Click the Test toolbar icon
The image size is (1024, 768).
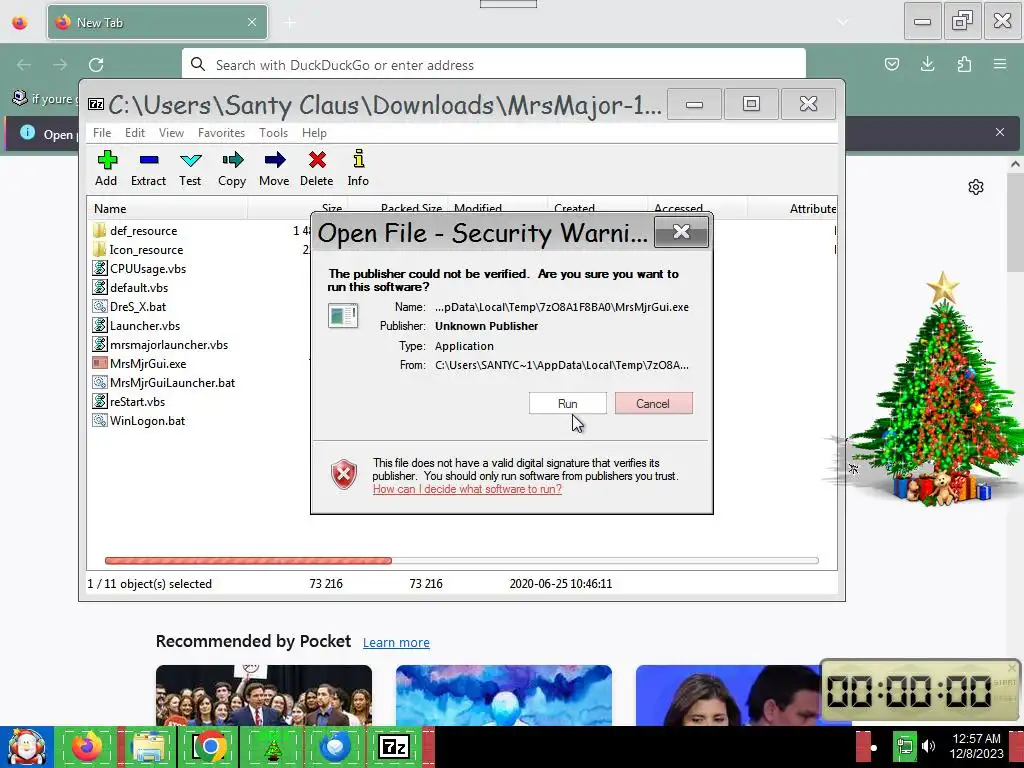190,168
